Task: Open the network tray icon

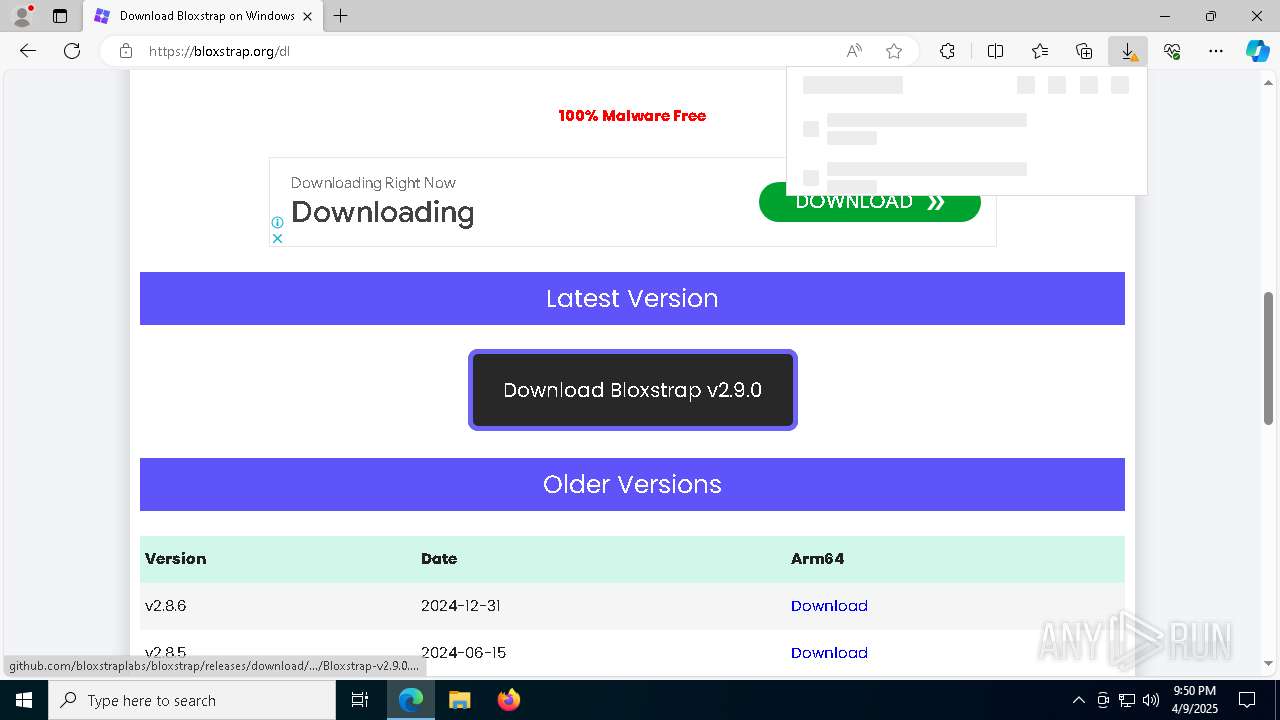Action: [1127, 700]
